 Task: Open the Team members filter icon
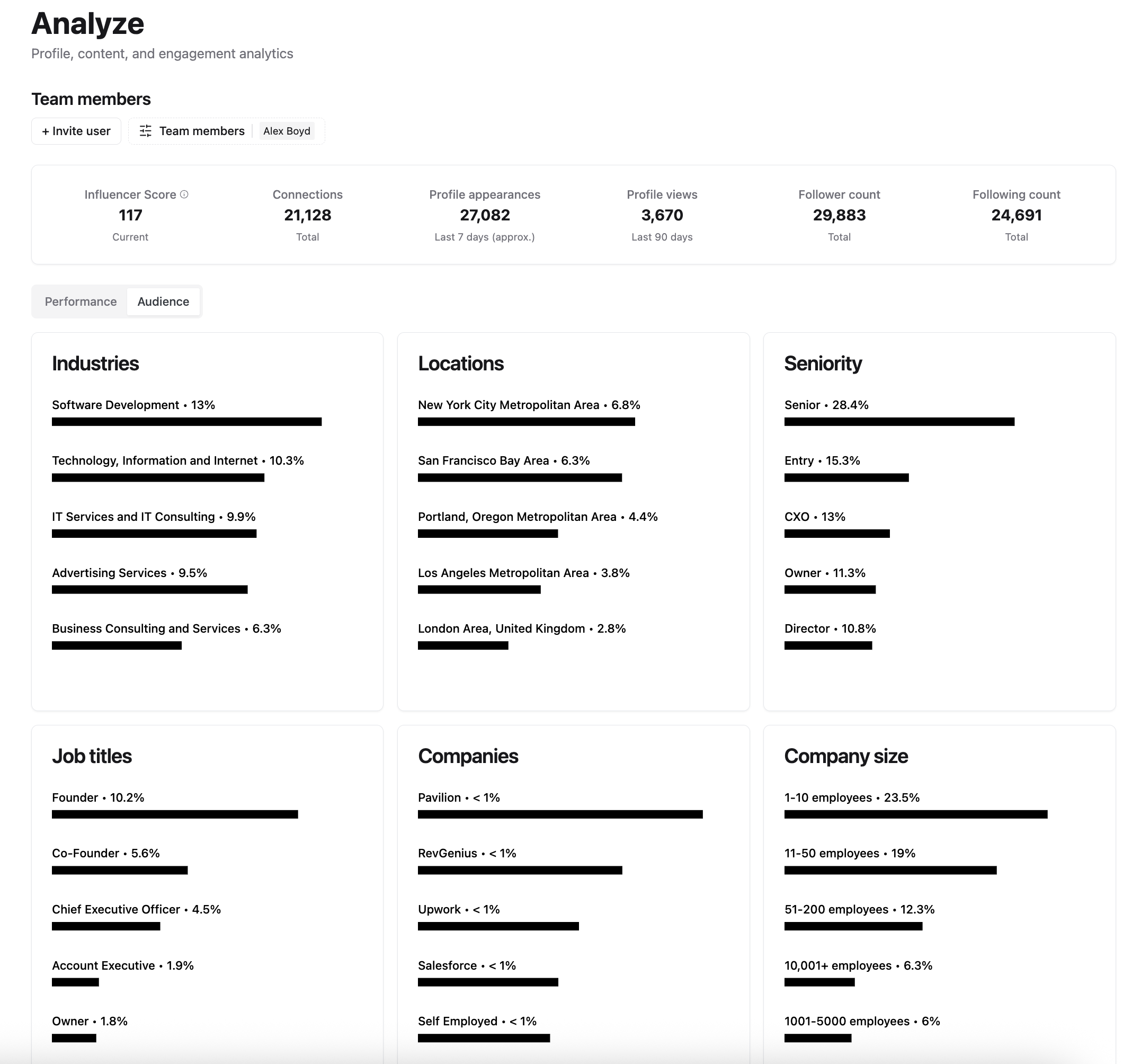tap(146, 131)
